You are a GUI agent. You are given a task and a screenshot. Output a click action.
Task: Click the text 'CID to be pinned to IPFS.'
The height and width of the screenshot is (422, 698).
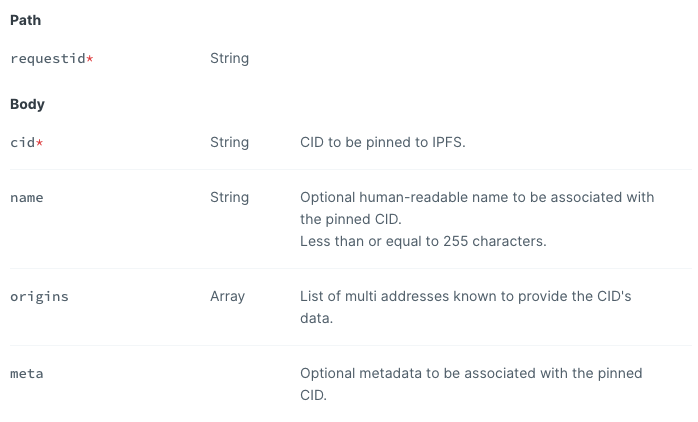click(382, 142)
